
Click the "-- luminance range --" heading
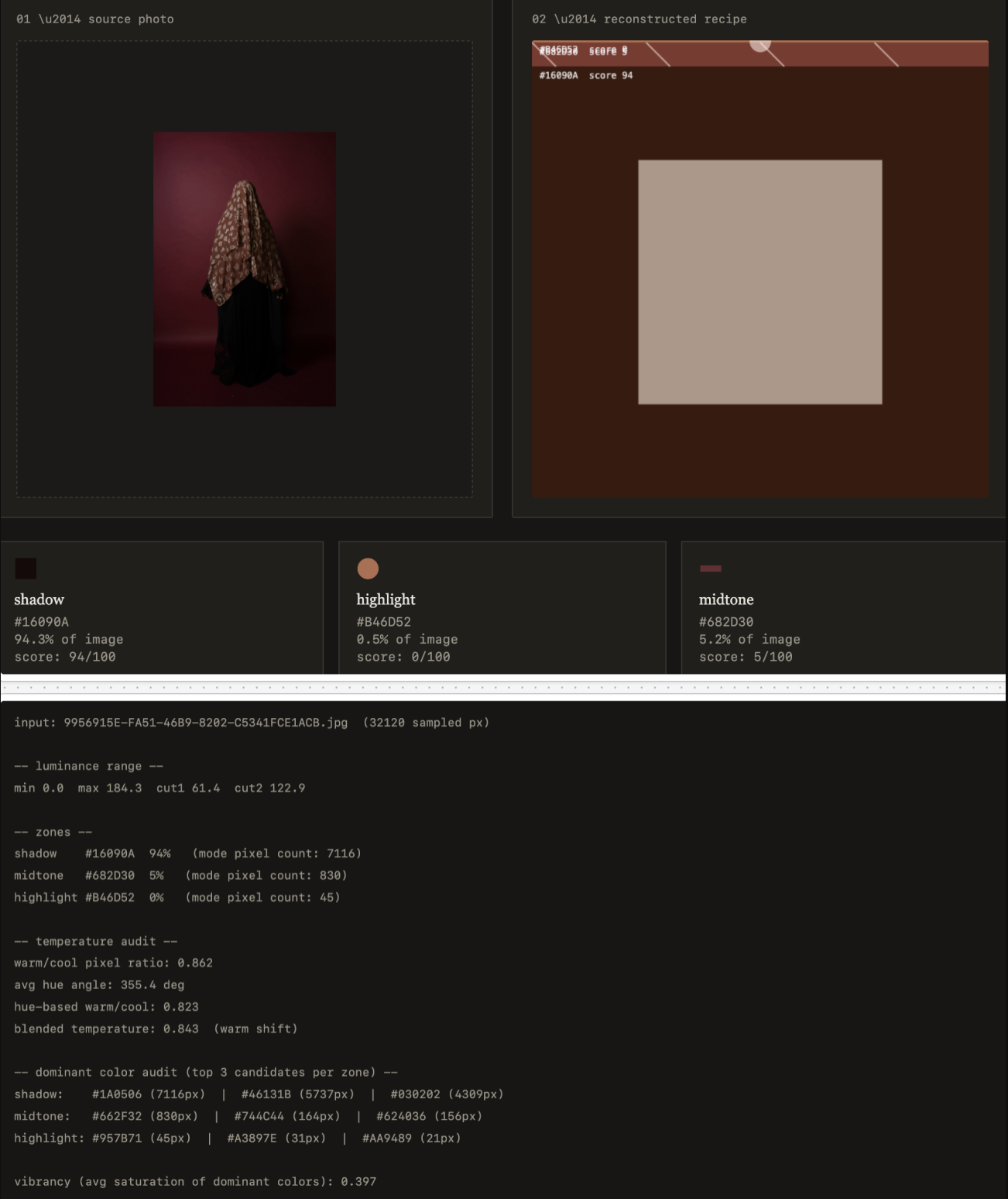[x=89, y=766]
